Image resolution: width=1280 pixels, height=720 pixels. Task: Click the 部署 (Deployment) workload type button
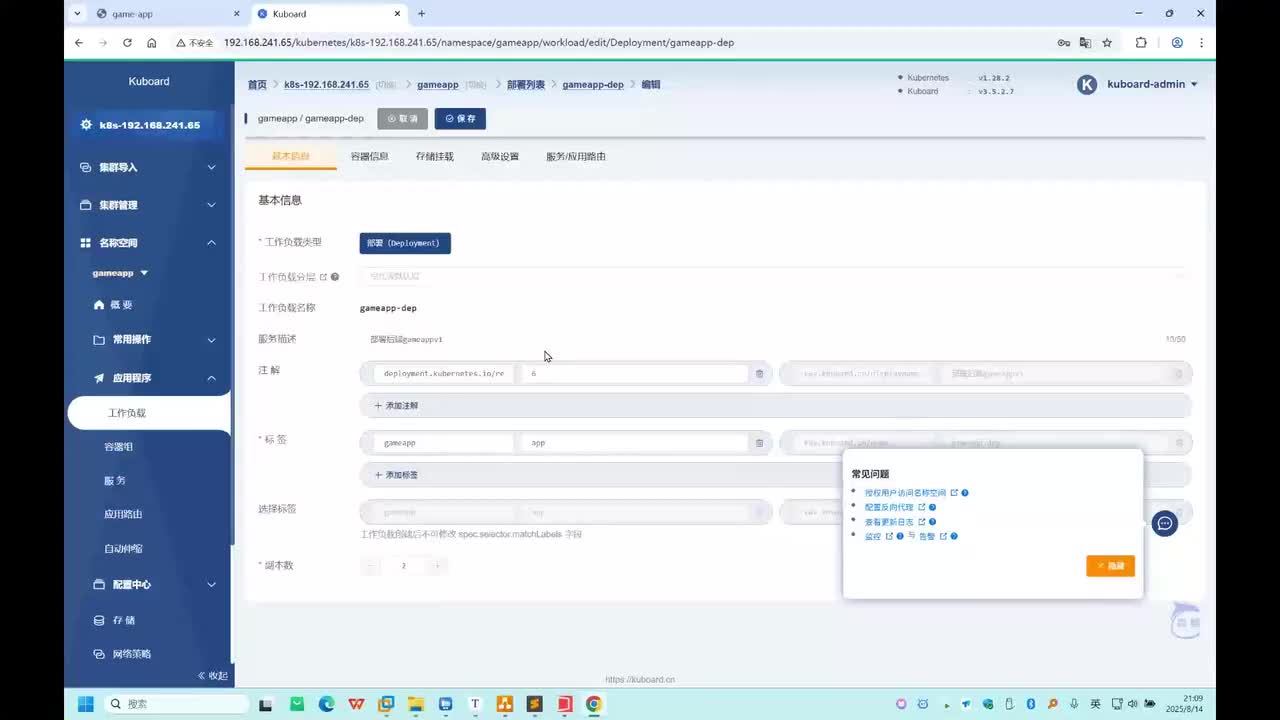pos(405,243)
